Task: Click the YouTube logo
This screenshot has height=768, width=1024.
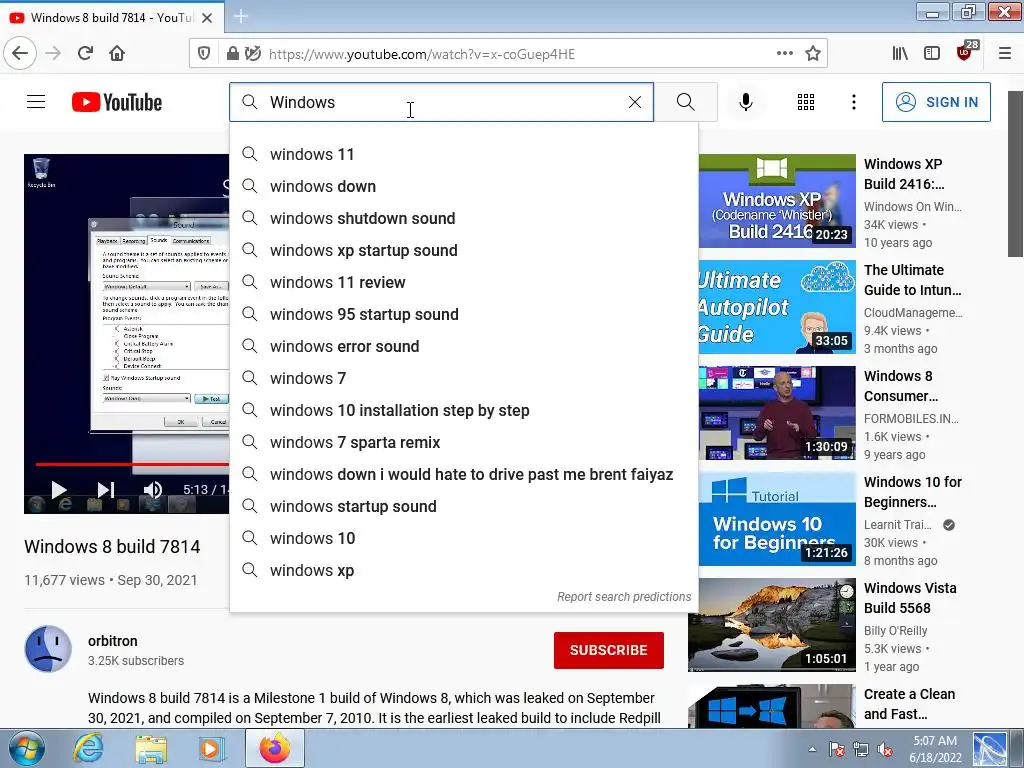Action: tap(117, 102)
